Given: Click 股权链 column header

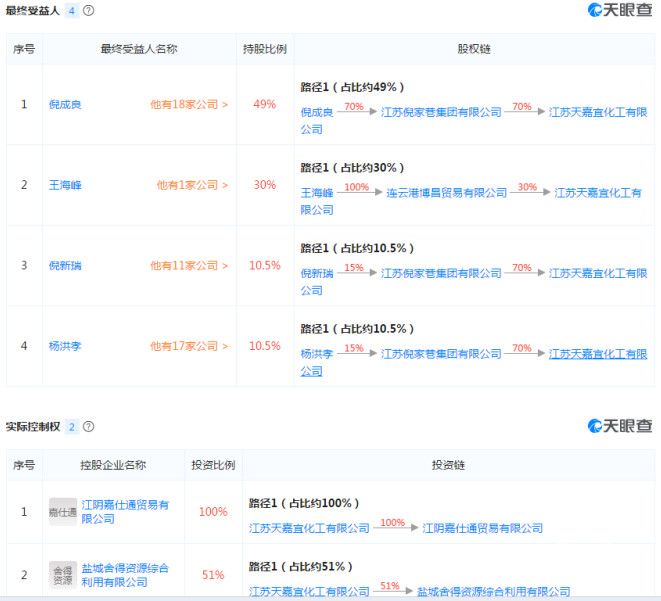Looking at the screenshot, I should coord(474,49).
